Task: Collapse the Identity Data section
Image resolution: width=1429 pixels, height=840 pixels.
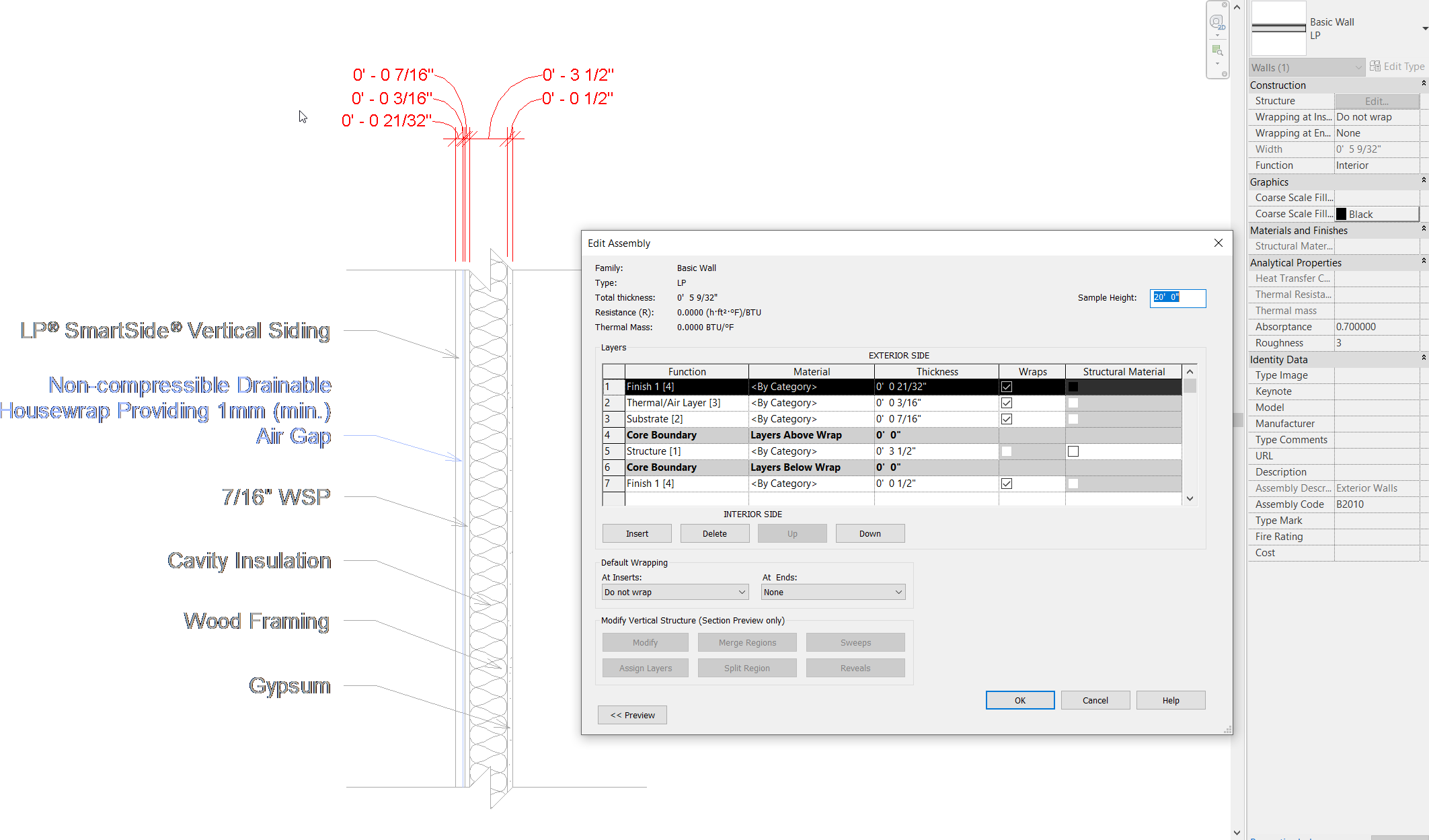Action: (1423, 358)
